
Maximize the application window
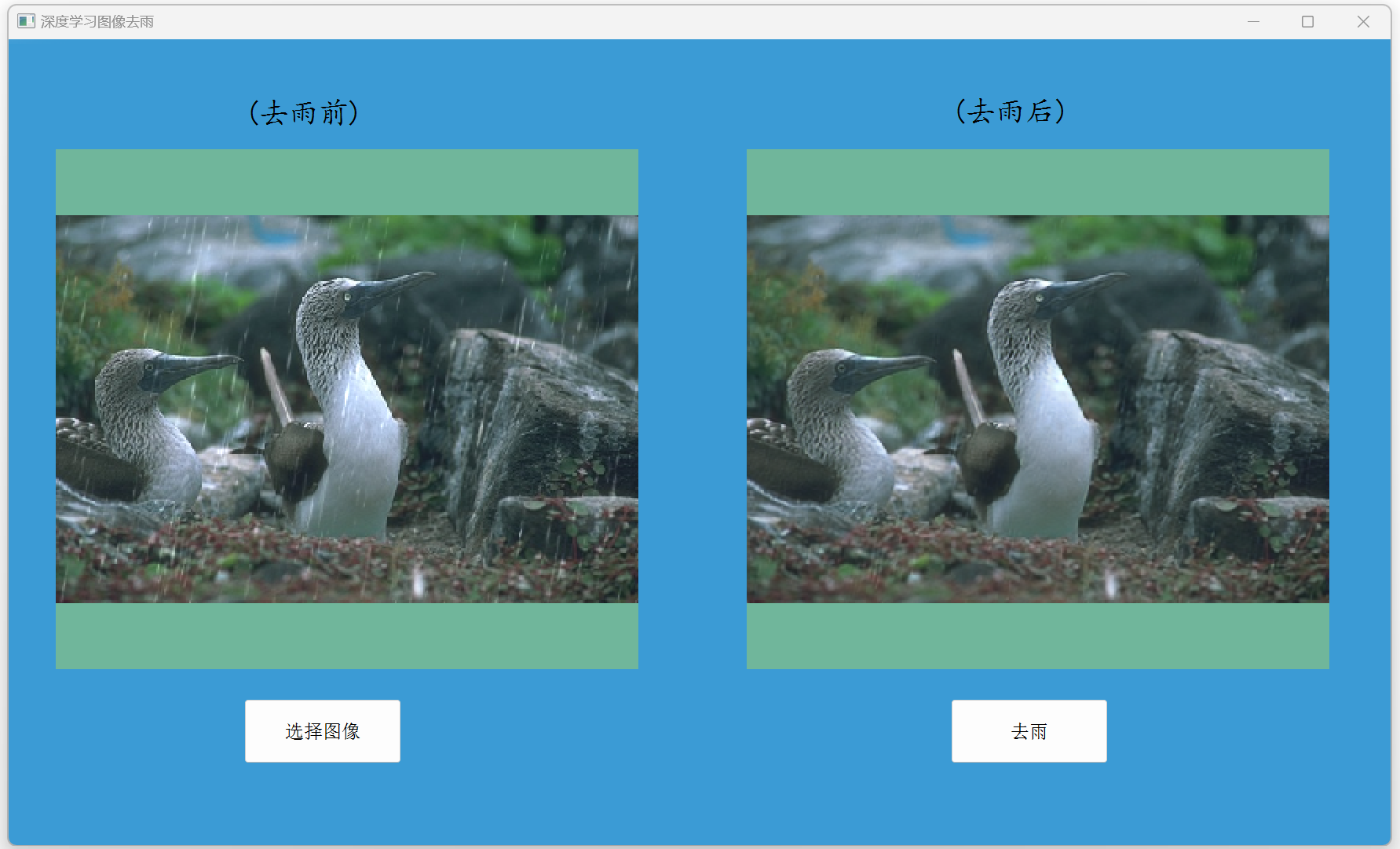point(1307,21)
